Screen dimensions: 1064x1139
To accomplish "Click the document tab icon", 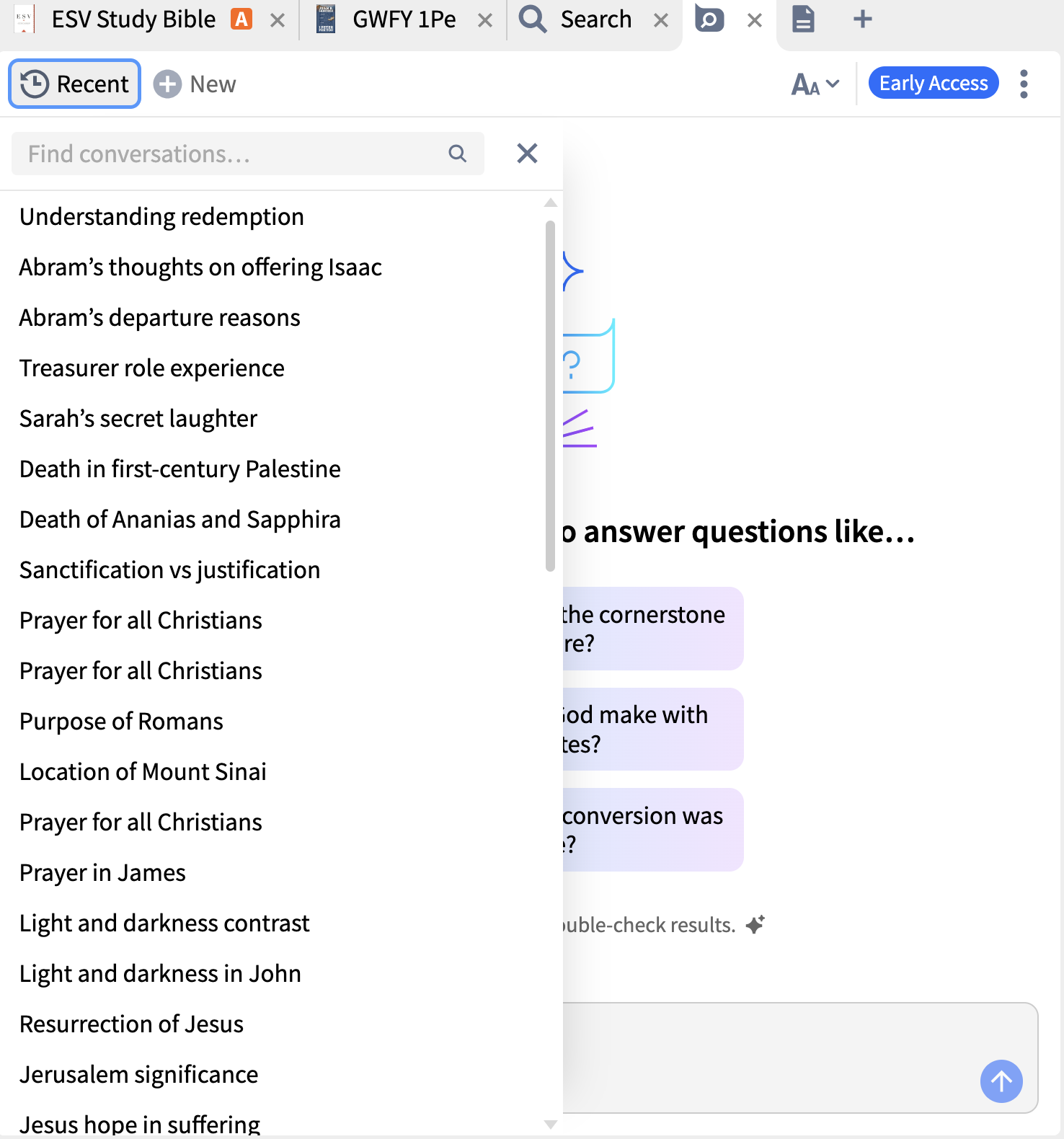I will (803, 19).
